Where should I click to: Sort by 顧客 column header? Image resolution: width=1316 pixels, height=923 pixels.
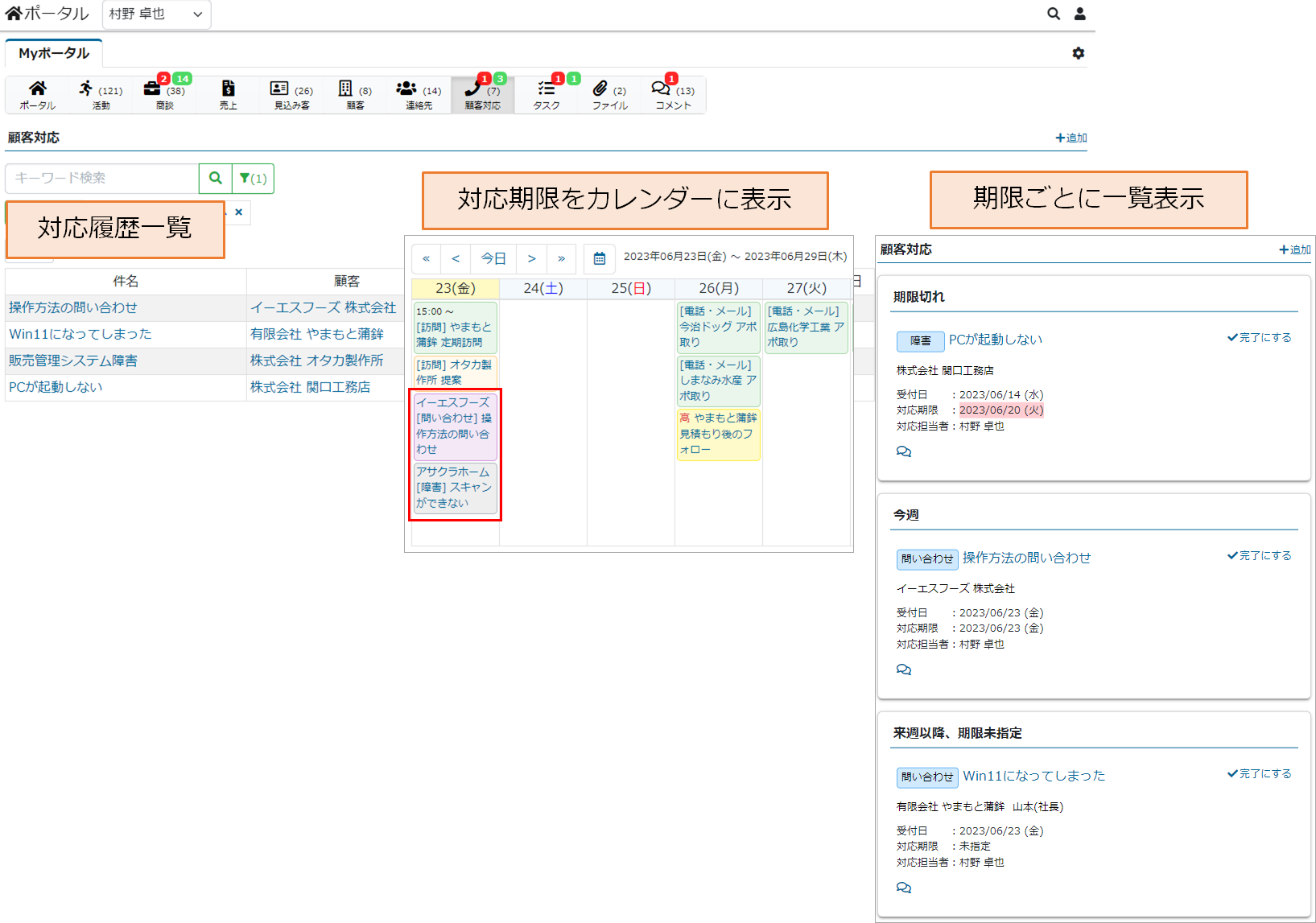347,281
